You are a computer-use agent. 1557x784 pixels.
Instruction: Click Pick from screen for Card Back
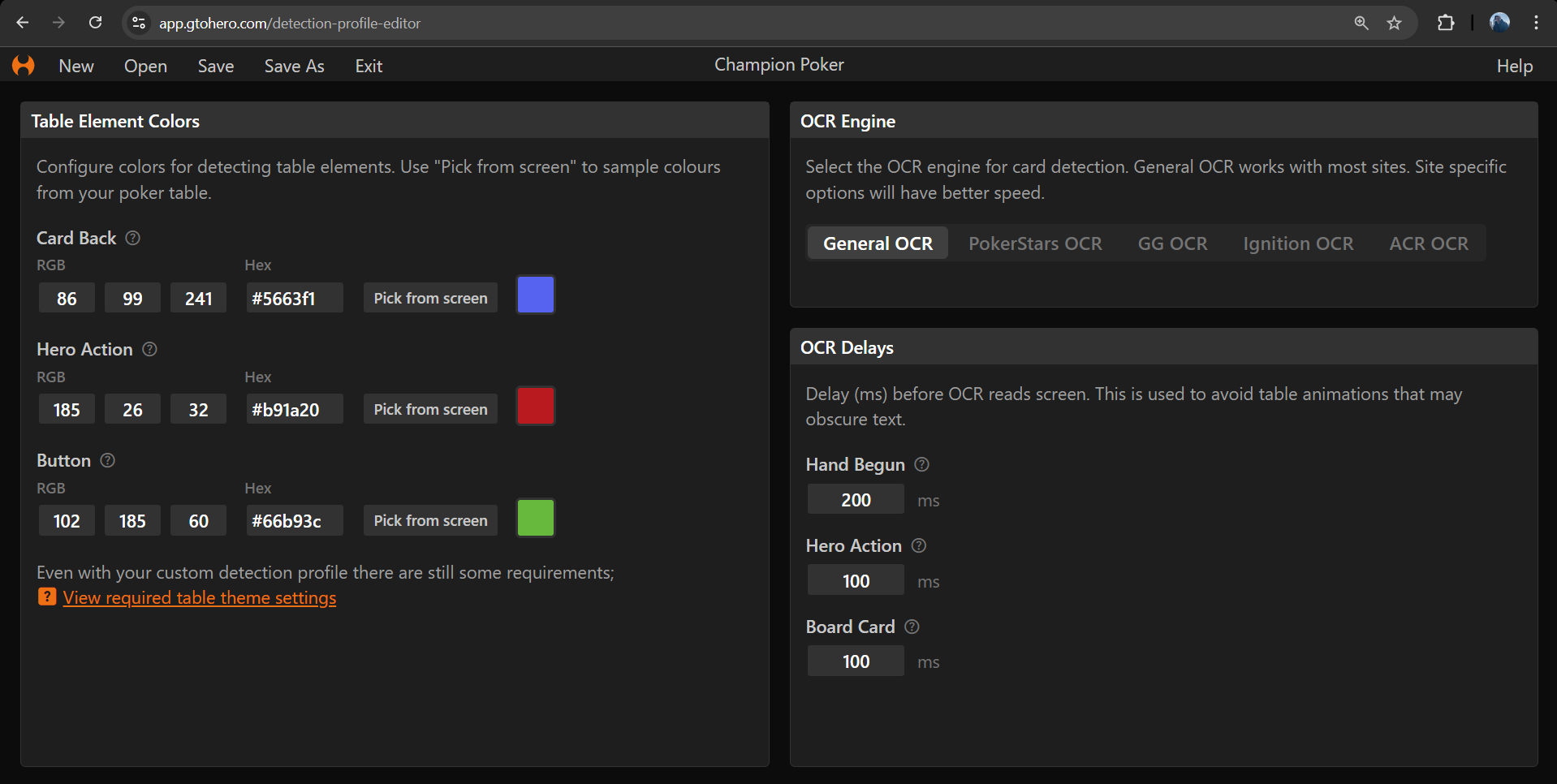430,298
